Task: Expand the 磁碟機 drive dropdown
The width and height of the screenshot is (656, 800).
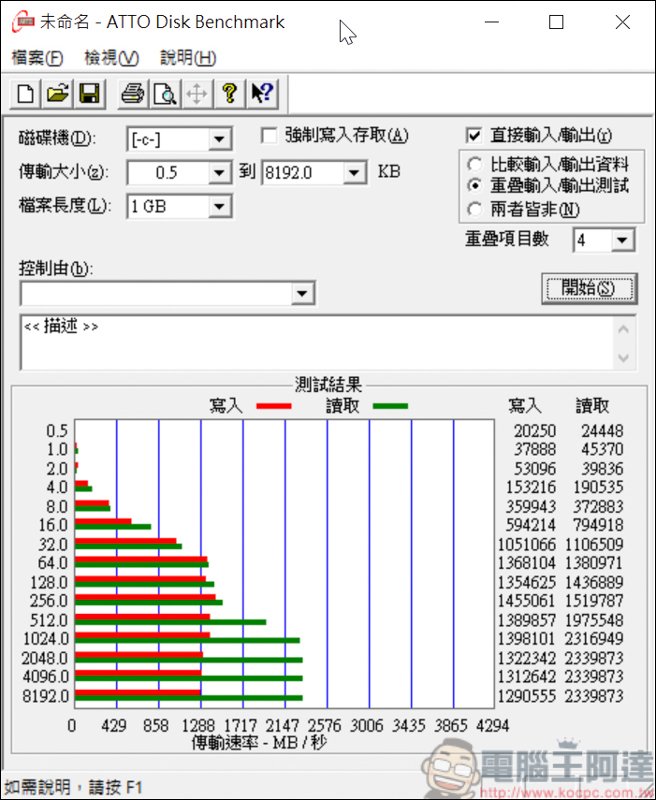Action: tap(219, 139)
